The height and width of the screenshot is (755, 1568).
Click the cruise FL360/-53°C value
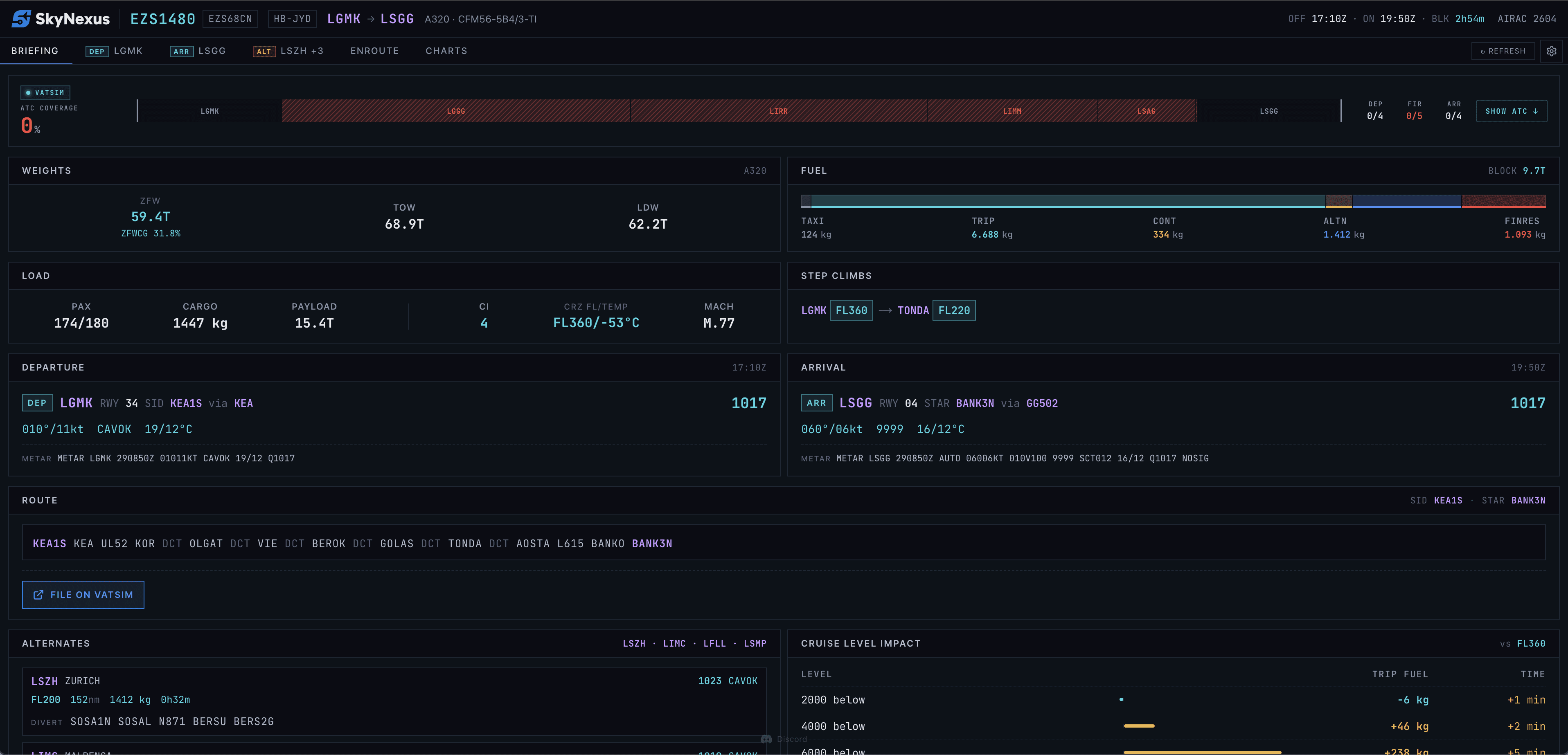[x=596, y=323]
